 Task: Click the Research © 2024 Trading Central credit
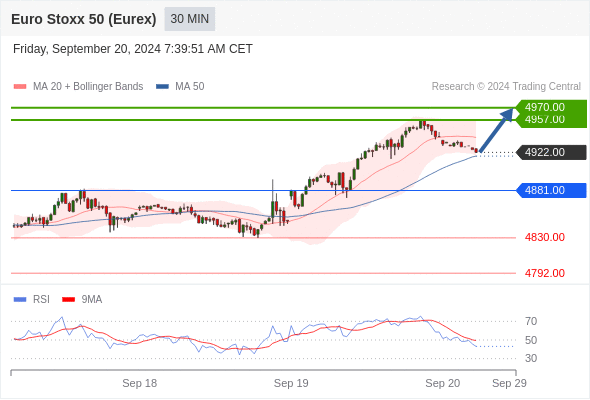click(x=506, y=87)
